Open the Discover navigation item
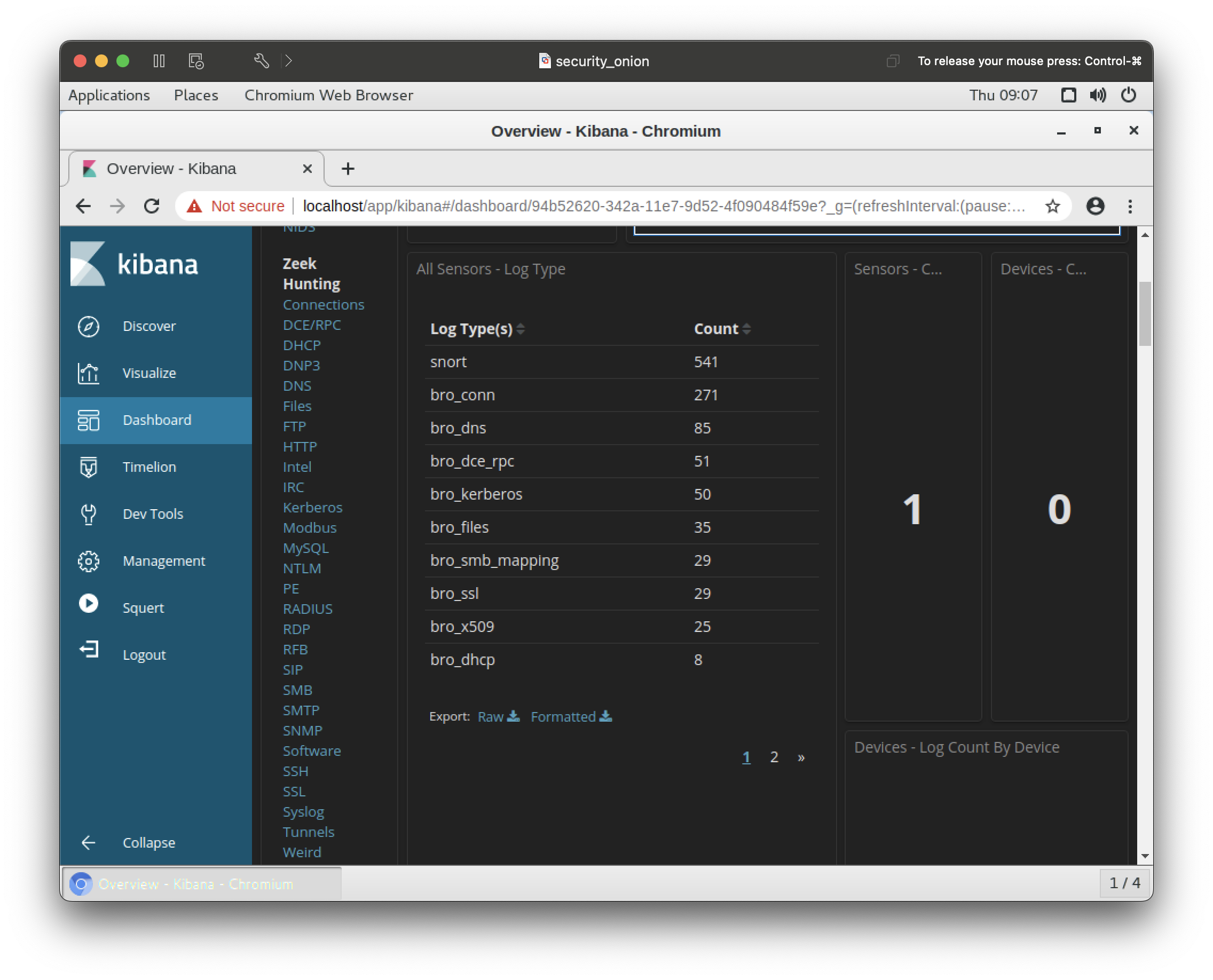1213x980 pixels. [156, 326]
